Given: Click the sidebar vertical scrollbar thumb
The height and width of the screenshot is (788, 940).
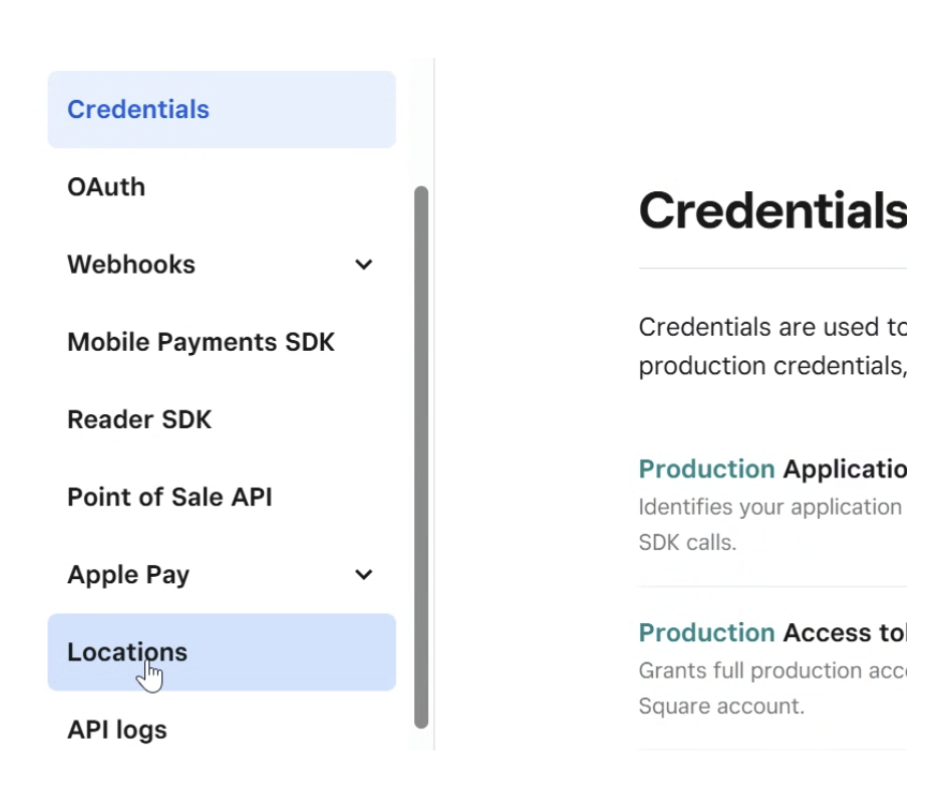Looking at the screenshot, I should click(421, 455).
